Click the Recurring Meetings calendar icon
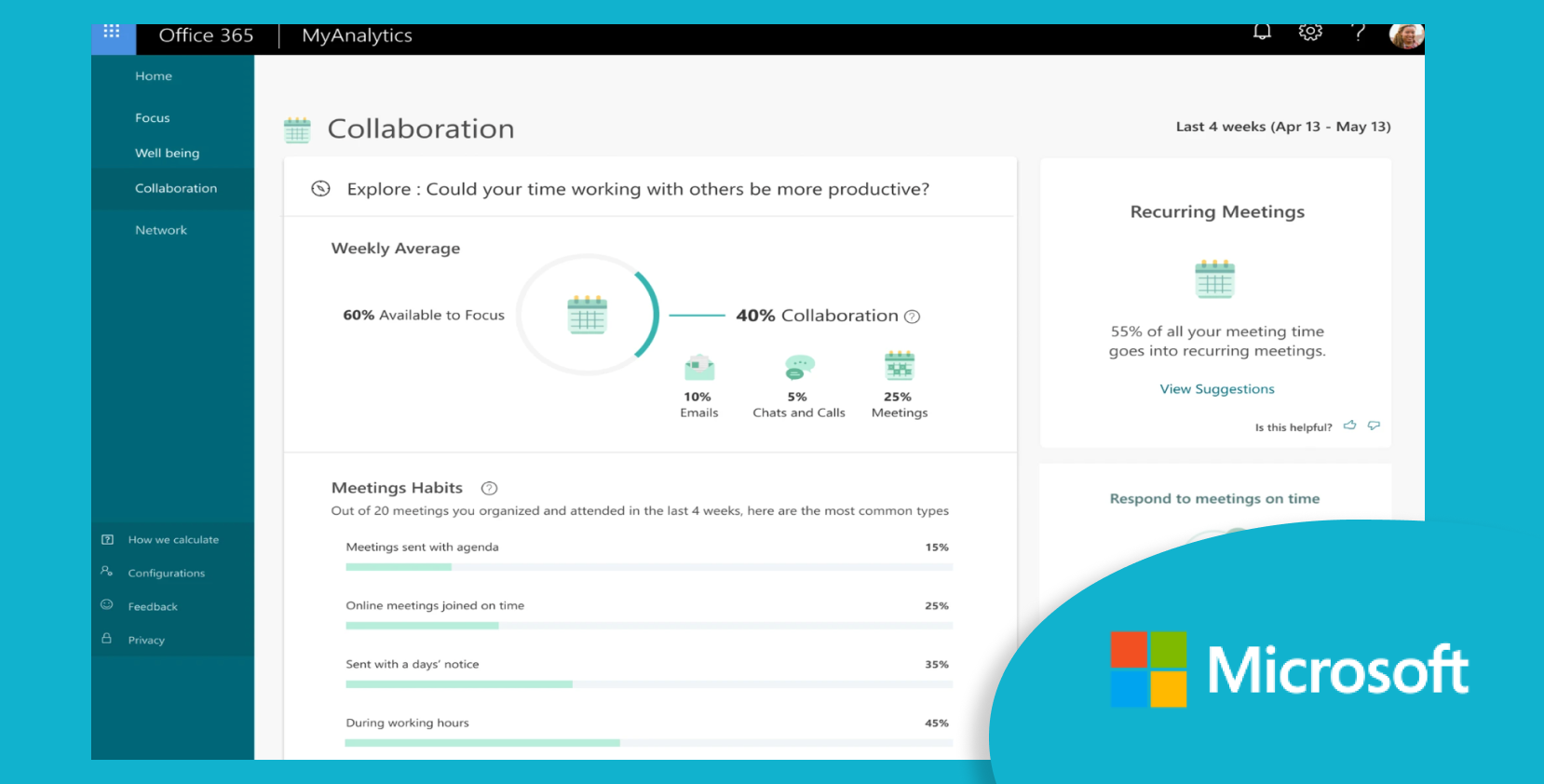 pos(1215,279)
